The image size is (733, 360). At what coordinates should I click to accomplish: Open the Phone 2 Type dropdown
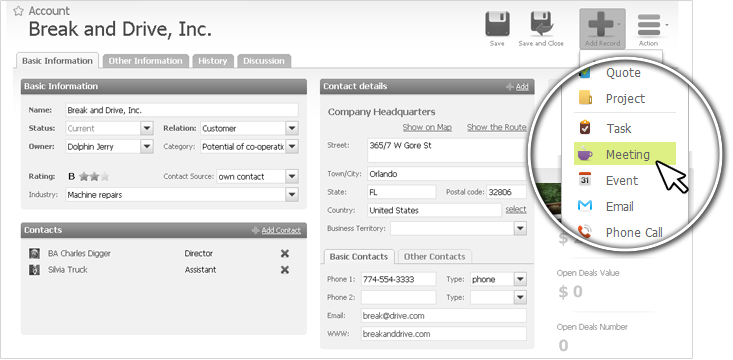click(x=520, y=297)
